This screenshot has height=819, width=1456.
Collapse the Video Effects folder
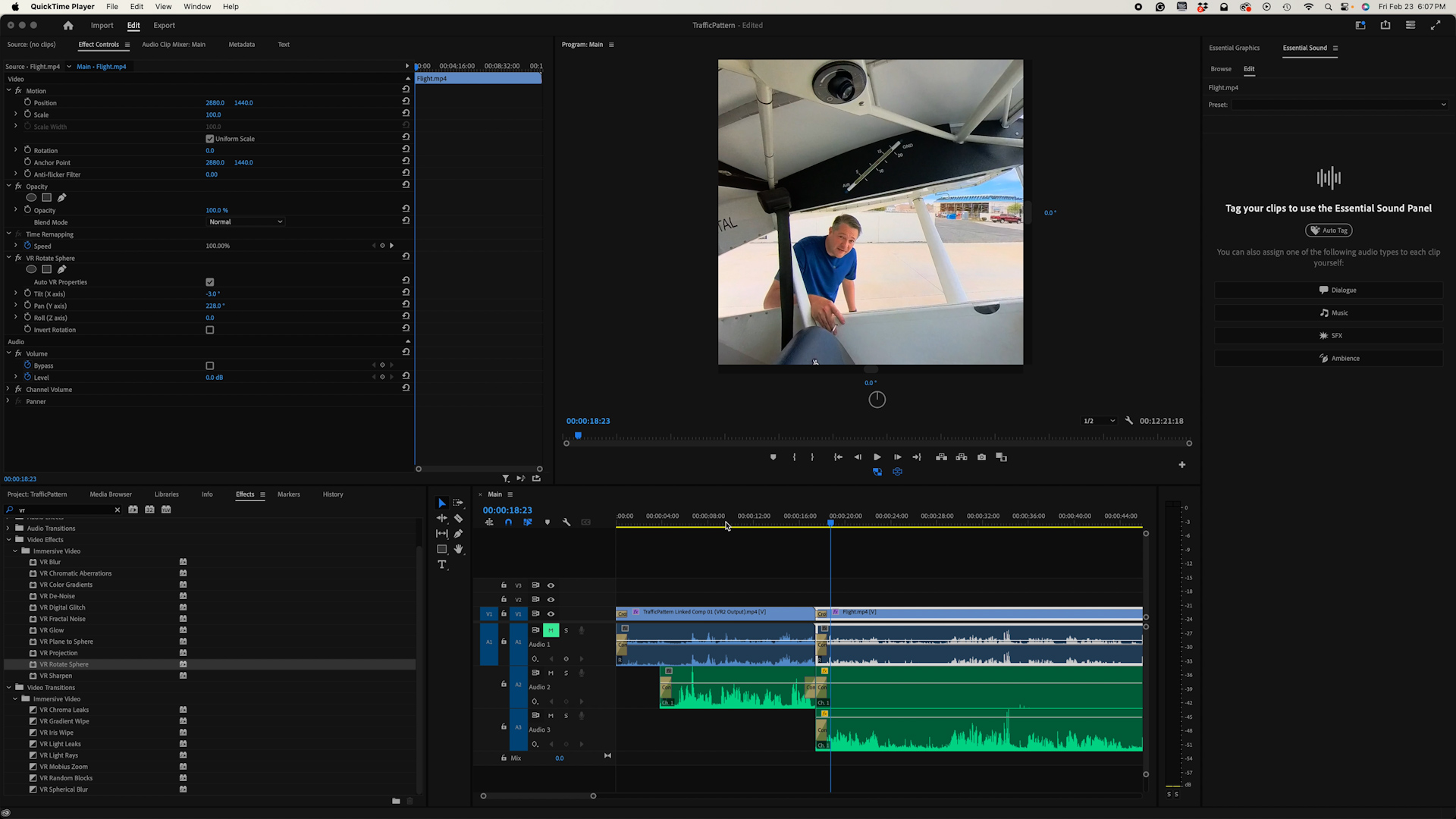tap(9, 540)
